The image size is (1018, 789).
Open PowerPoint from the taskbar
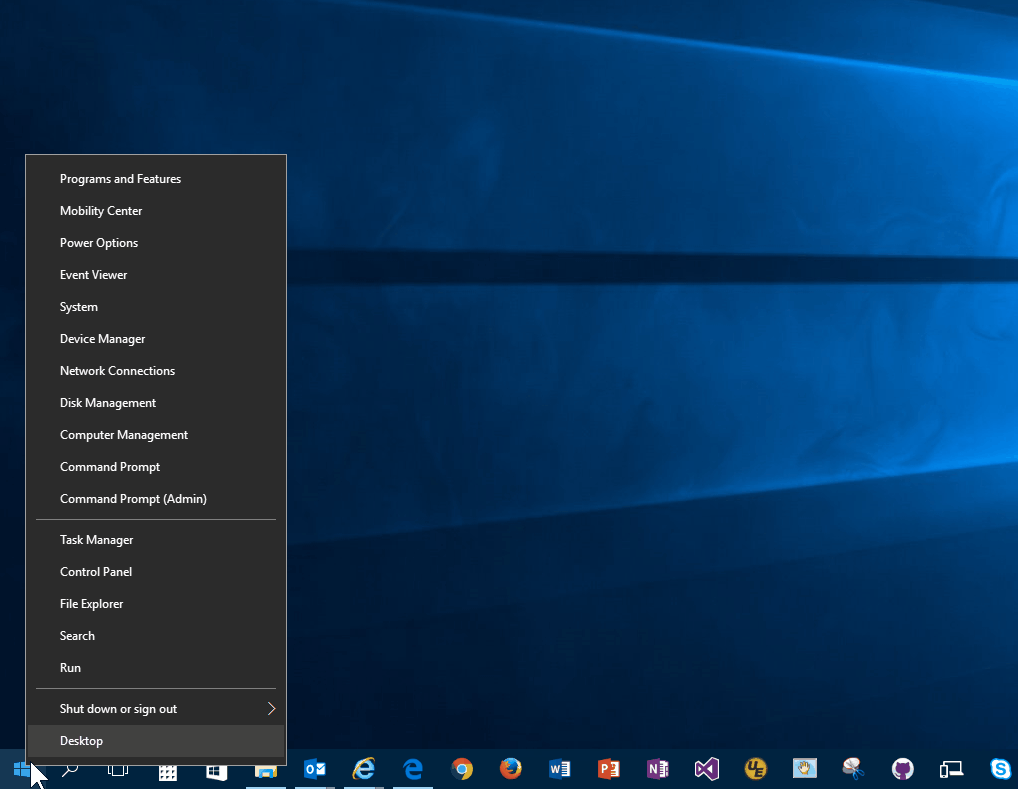pos(608,770)
